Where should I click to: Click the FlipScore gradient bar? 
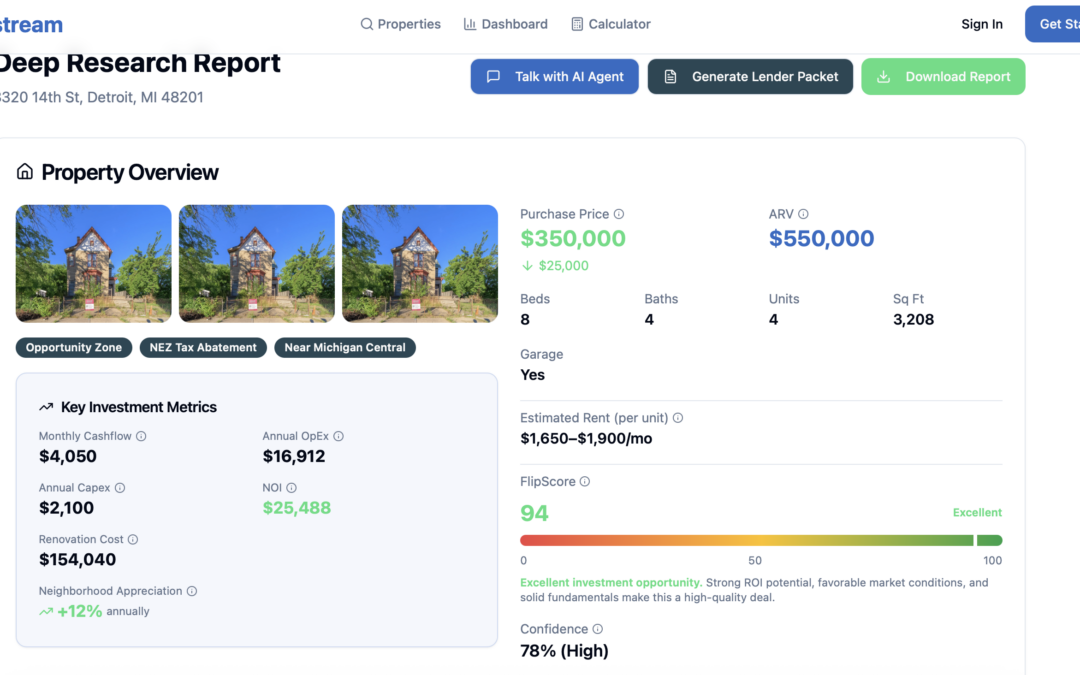pyautogui.click(x=760, y=540)
